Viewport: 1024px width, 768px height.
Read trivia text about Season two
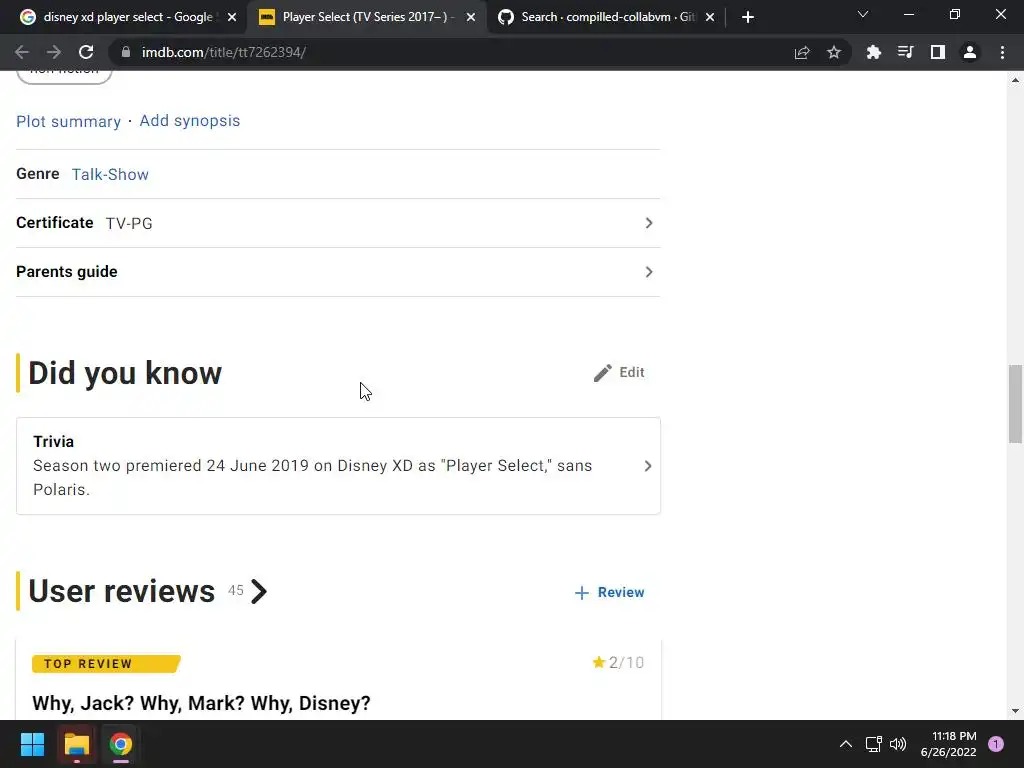[x=313, y=477]
